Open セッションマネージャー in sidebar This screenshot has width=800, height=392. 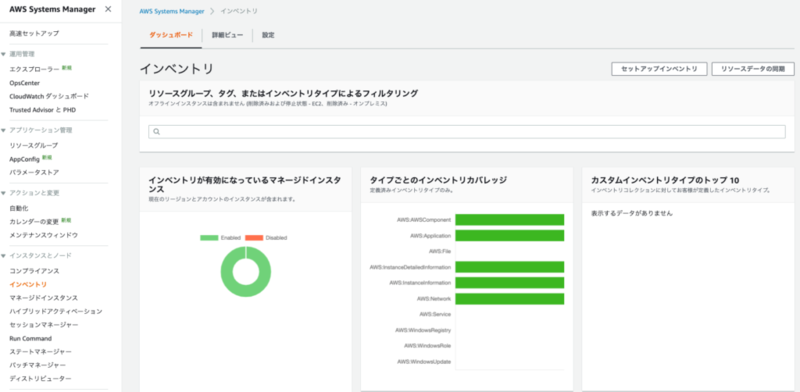point(43,325)
